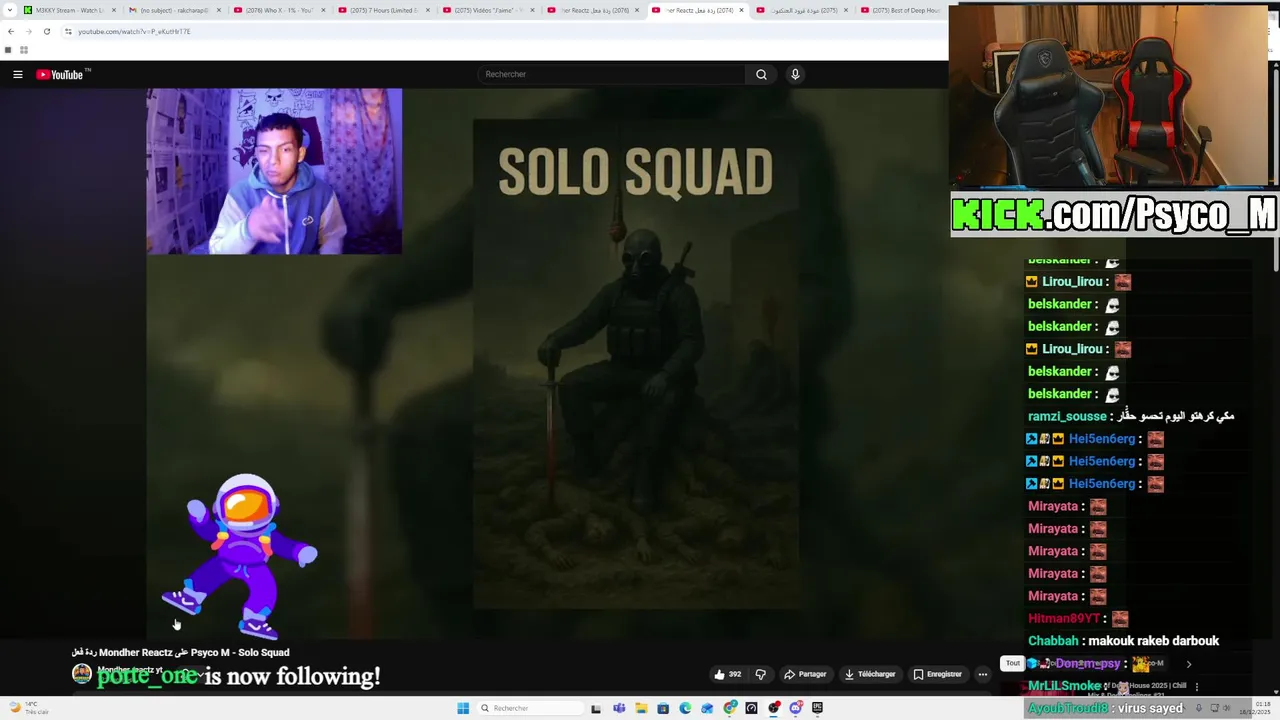Viewport: 1280px width, 720px height.
Task: Click the Télécharger download button
Action: [x=870, y=674]
